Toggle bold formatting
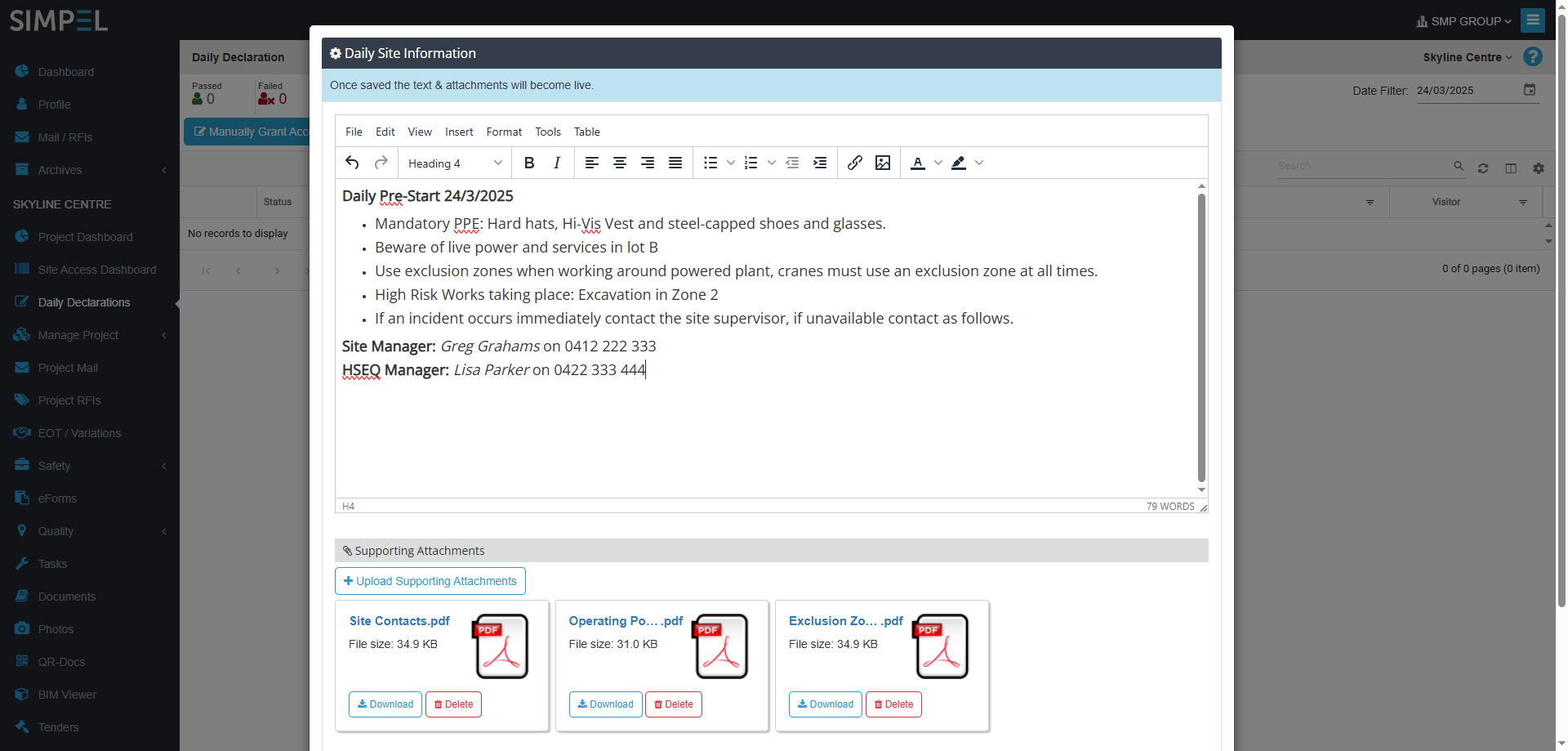The width and height of the screenshot is (1568, 751). point(529,163)
